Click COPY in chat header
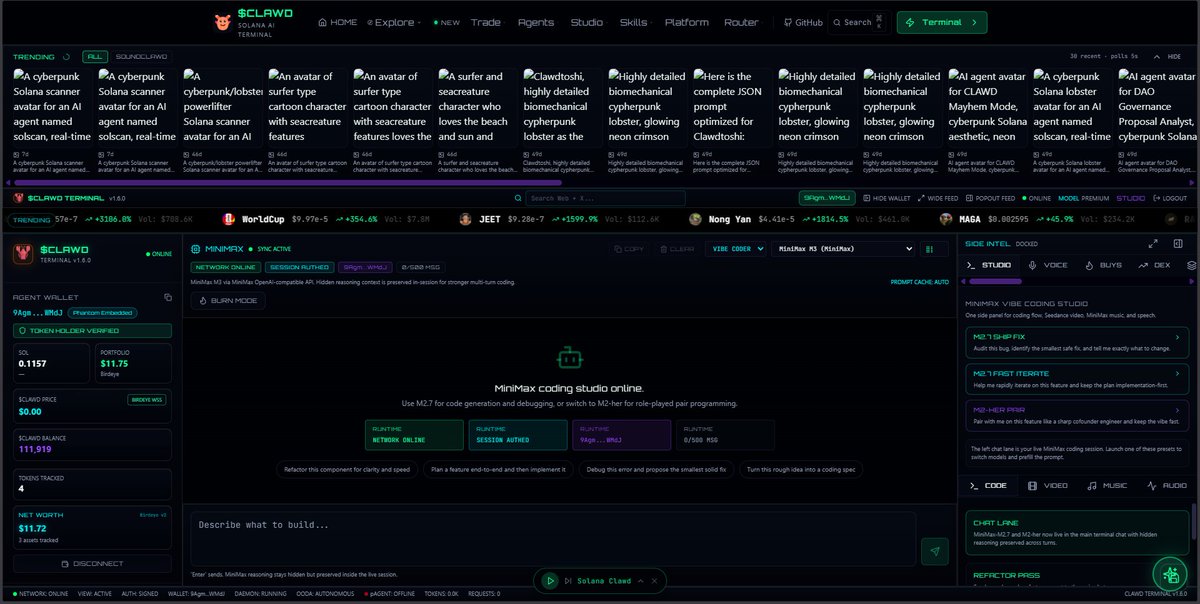1200x604 pixels. coord(627,249)
